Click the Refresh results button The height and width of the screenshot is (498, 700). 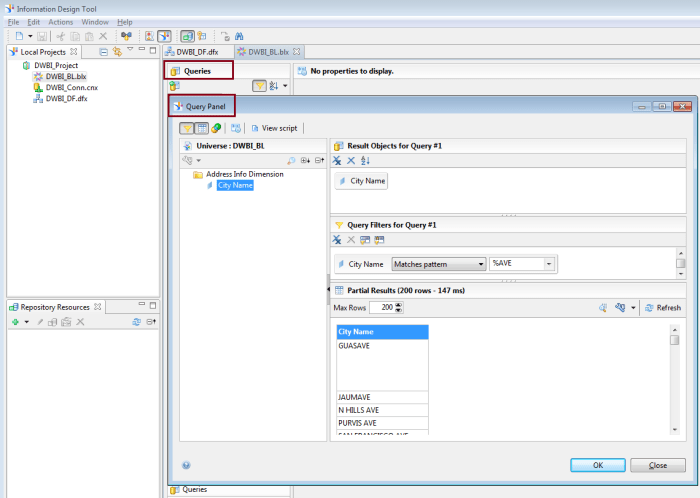663,308
